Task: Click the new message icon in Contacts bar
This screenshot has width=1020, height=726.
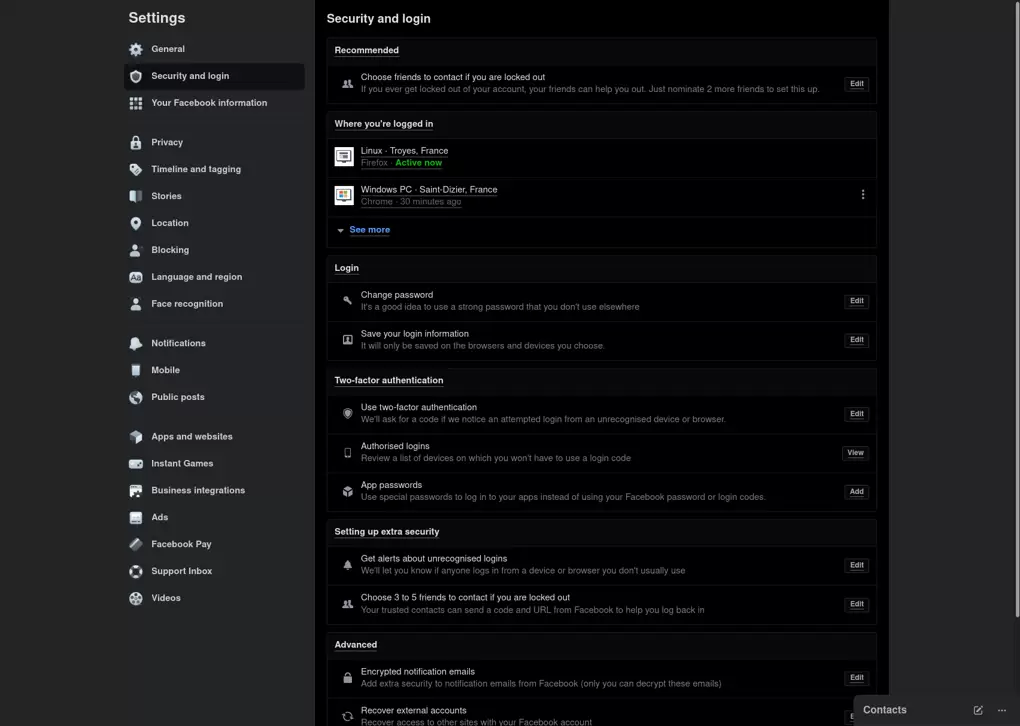Action: pyautogui.click(x=978, y=710)
